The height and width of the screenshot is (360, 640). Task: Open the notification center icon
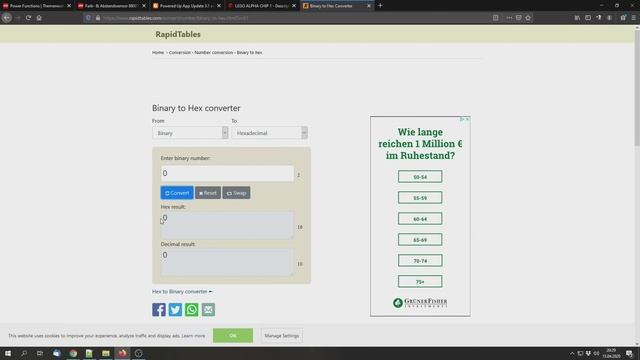[629, 353]
